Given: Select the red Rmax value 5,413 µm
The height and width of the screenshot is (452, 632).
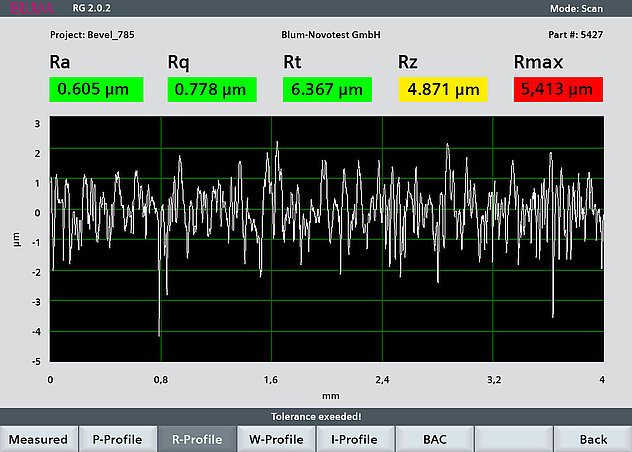Looking at the screenshot, I should (x=560, y=90).
